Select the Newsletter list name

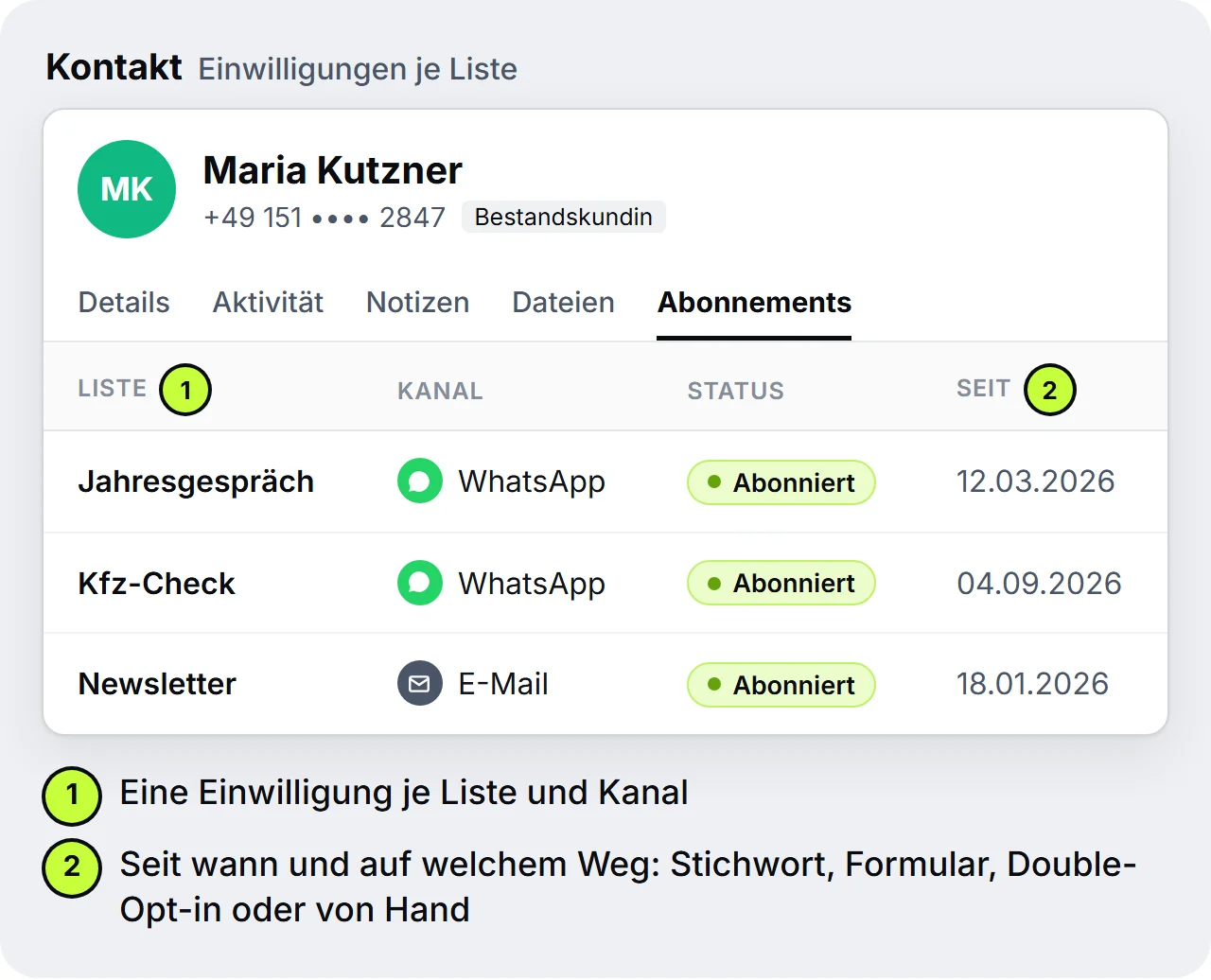(x=157, y=684)
